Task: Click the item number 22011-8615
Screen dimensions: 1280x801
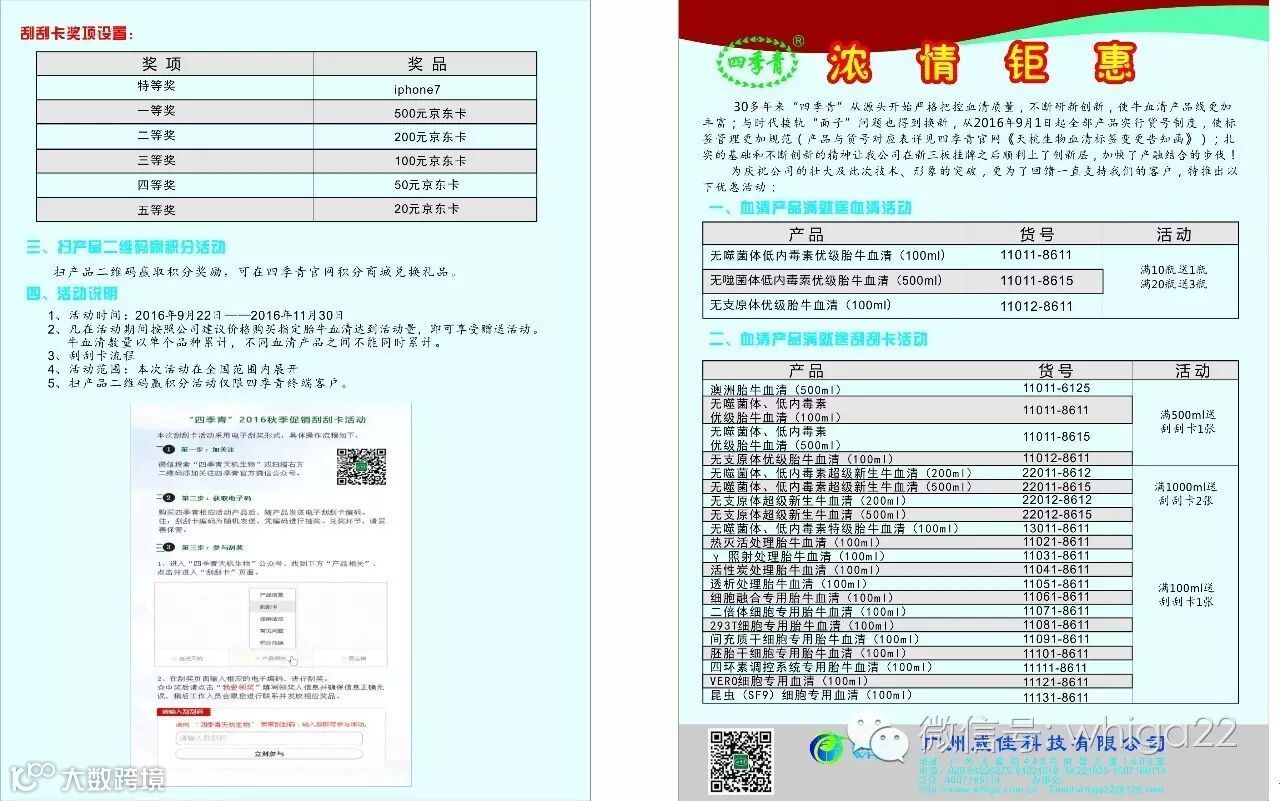Action: 1056,487
